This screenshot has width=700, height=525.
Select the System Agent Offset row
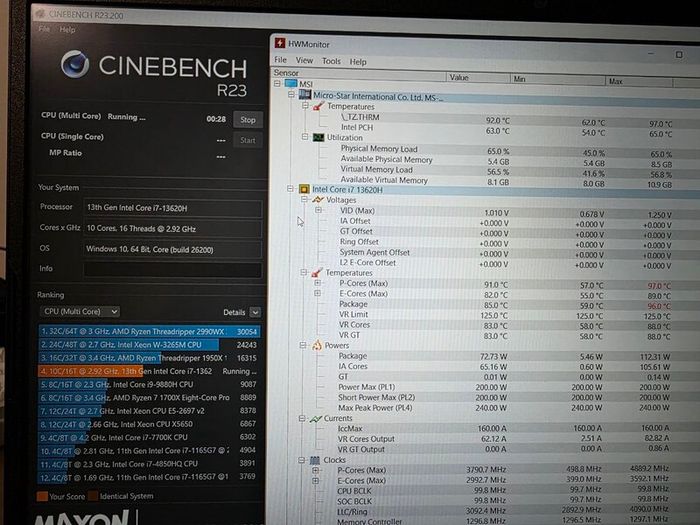pos(507,253)
